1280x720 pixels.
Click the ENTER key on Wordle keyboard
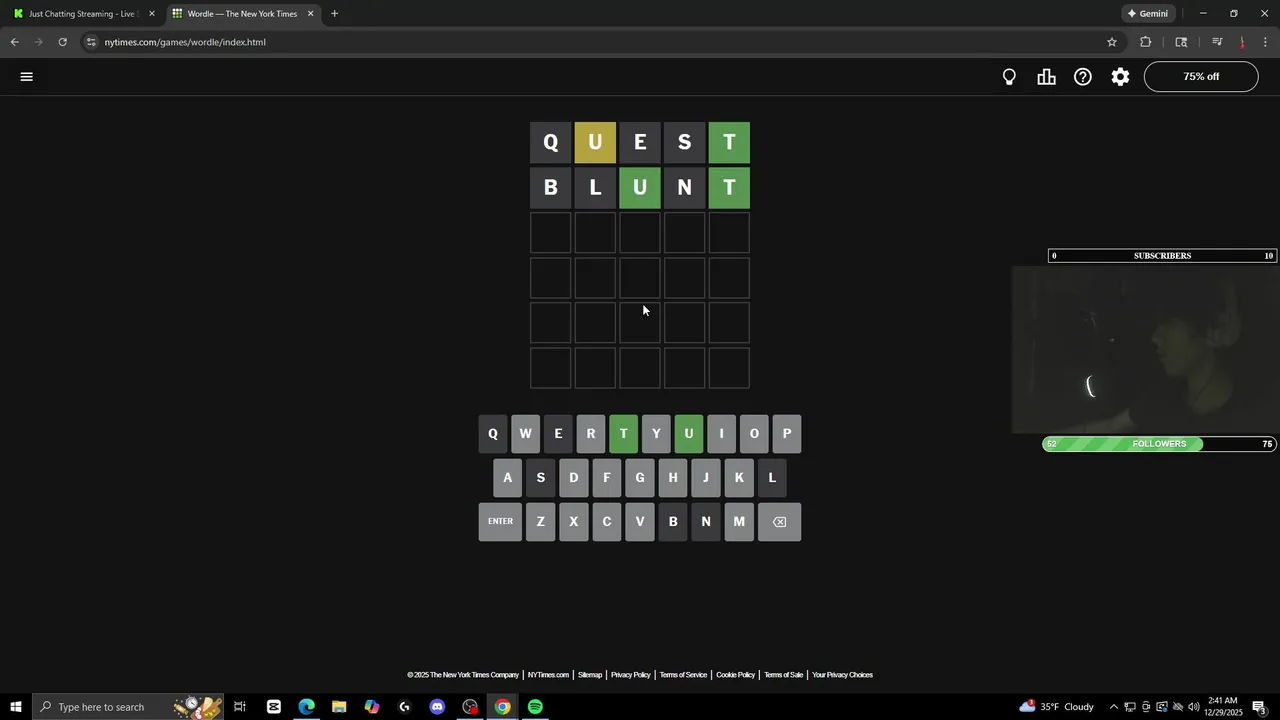point(500,521)
